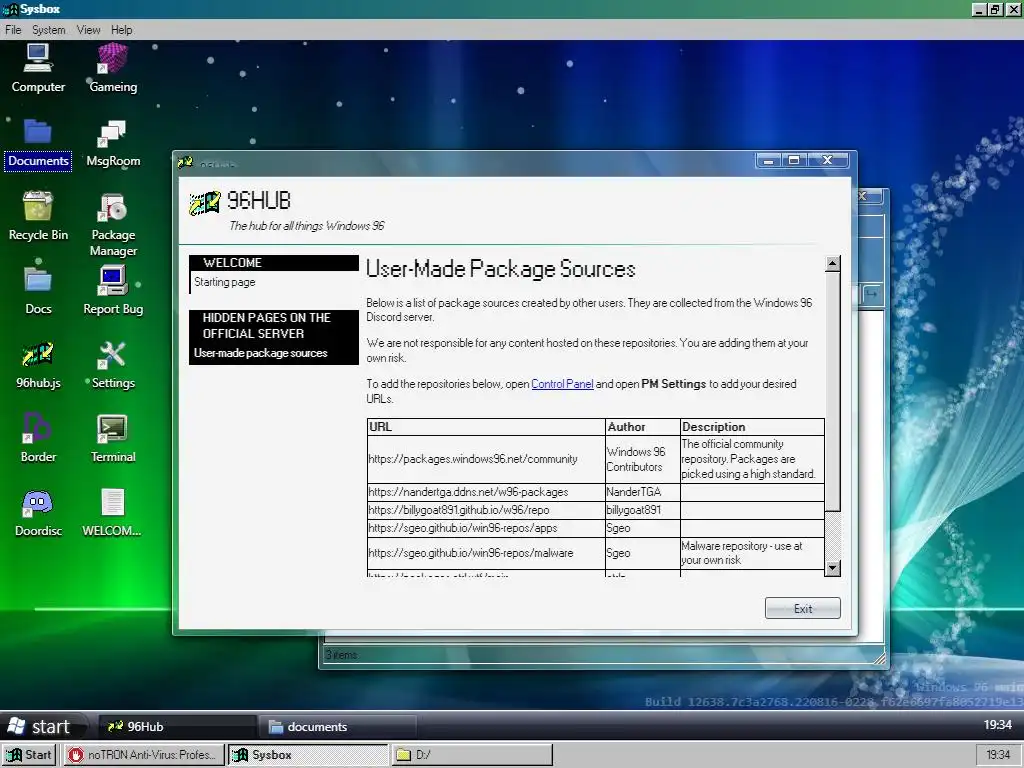Screen dimensions: 1024x768
Task: Click the Description column header
Action: click(x=752, y=427)
